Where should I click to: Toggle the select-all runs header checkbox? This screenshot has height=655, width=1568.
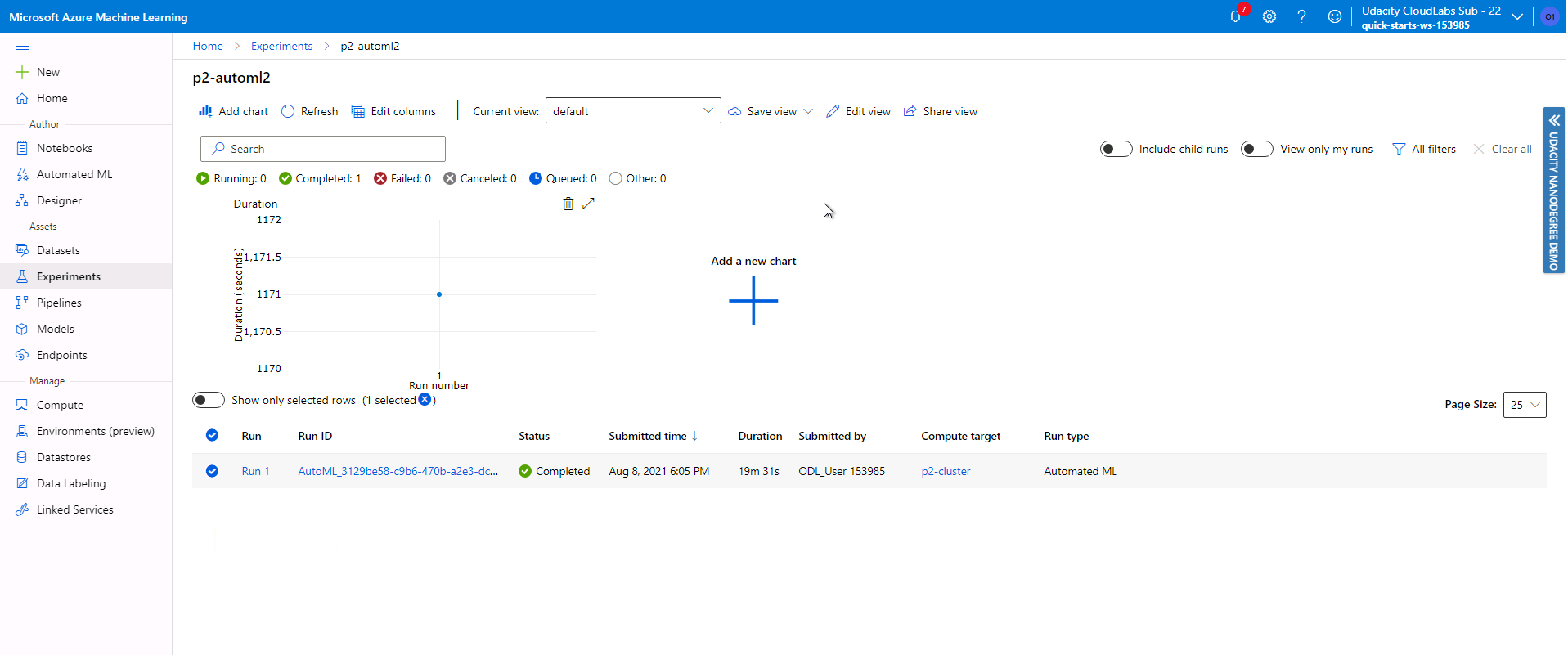(x=212, y=435)
